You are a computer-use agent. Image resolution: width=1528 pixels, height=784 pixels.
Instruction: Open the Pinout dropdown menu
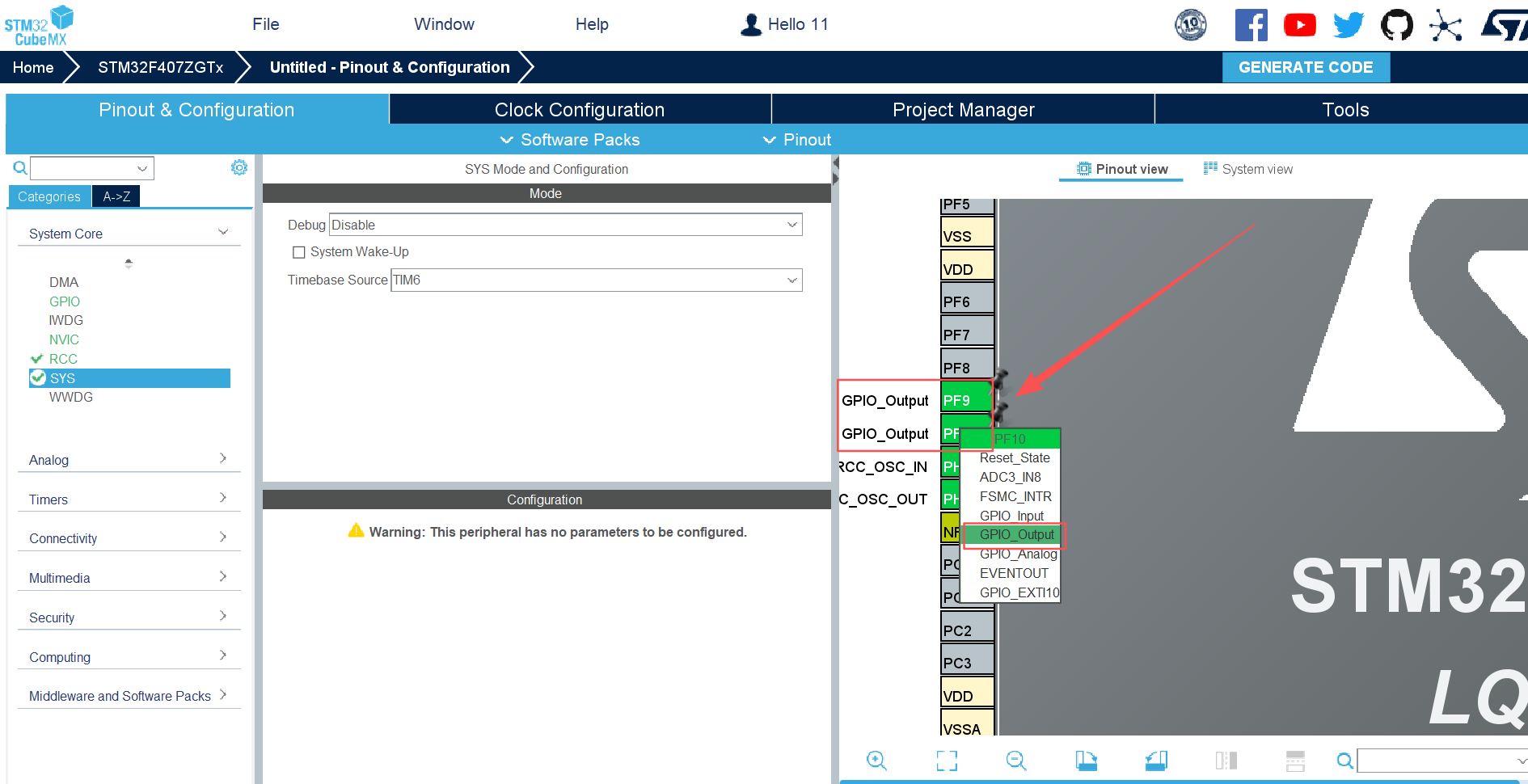pos(797,140)
